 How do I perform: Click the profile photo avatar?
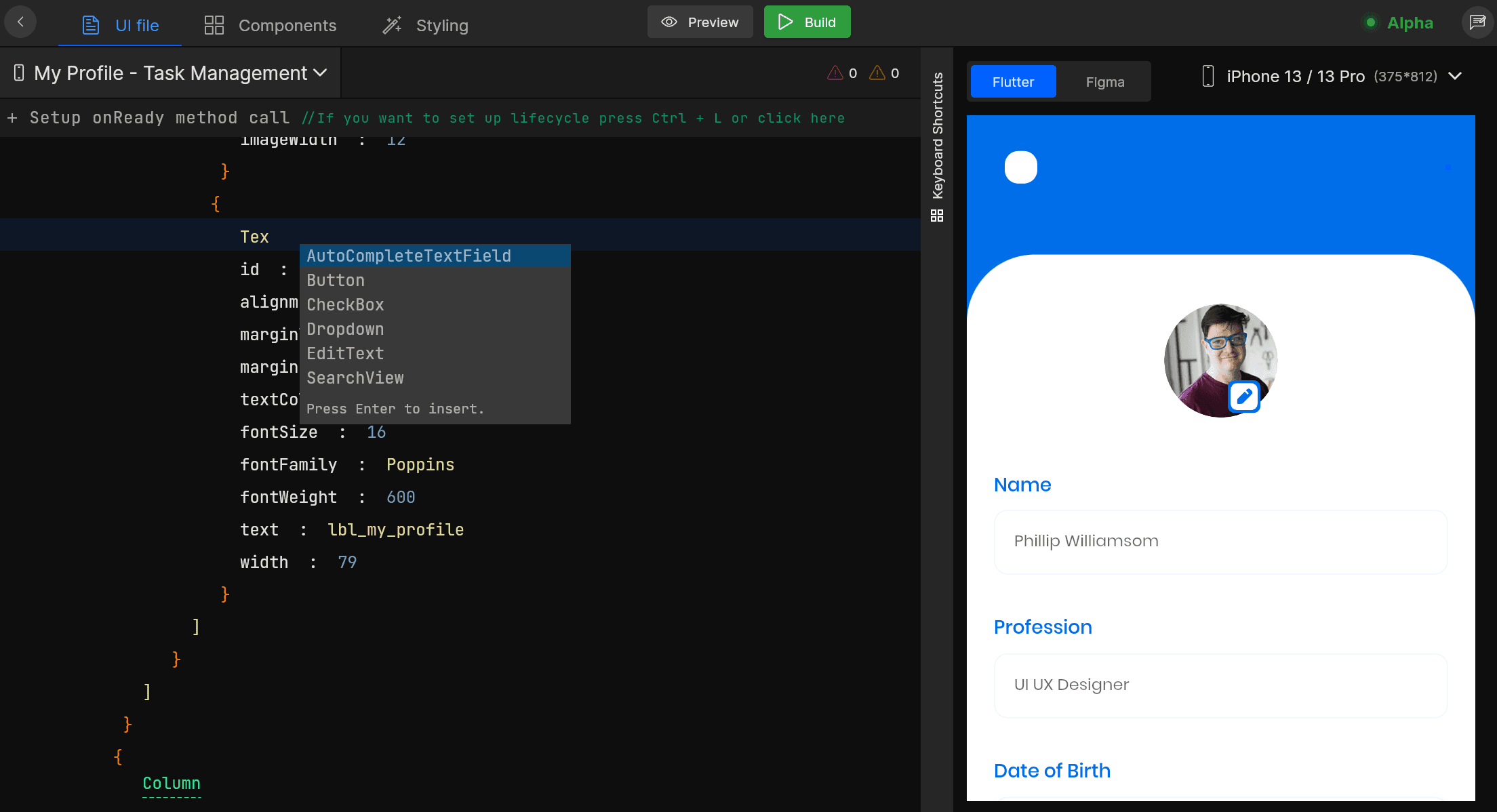1220,360
